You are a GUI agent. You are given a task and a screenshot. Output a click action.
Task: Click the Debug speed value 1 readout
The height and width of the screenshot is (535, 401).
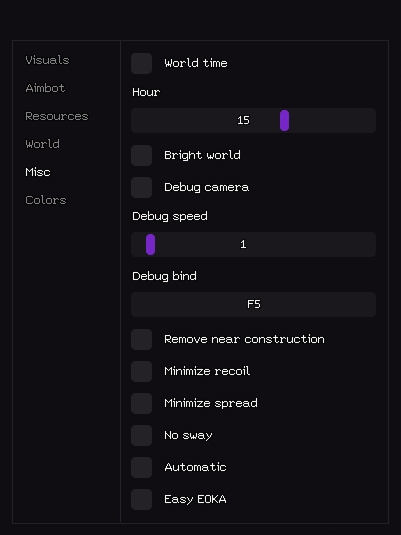pyautogui.click(x=243, y=244)
